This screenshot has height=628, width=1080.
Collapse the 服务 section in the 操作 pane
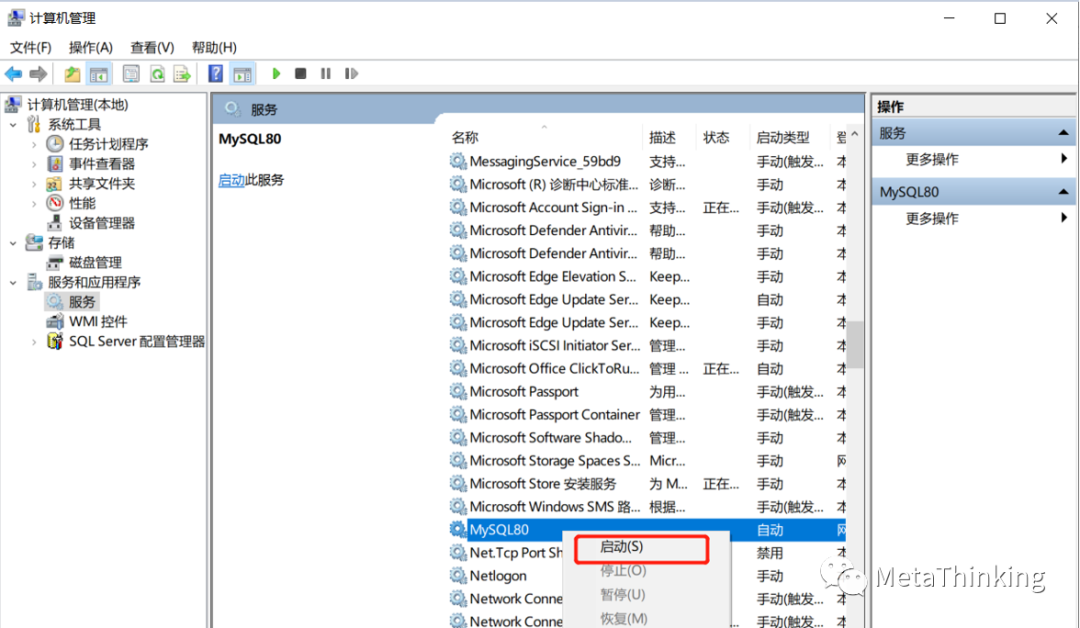(x=1063, y=132)
